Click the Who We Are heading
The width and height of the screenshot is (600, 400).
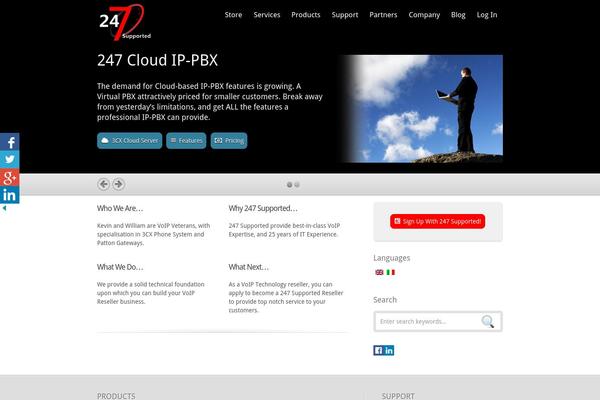click(120, 208)
